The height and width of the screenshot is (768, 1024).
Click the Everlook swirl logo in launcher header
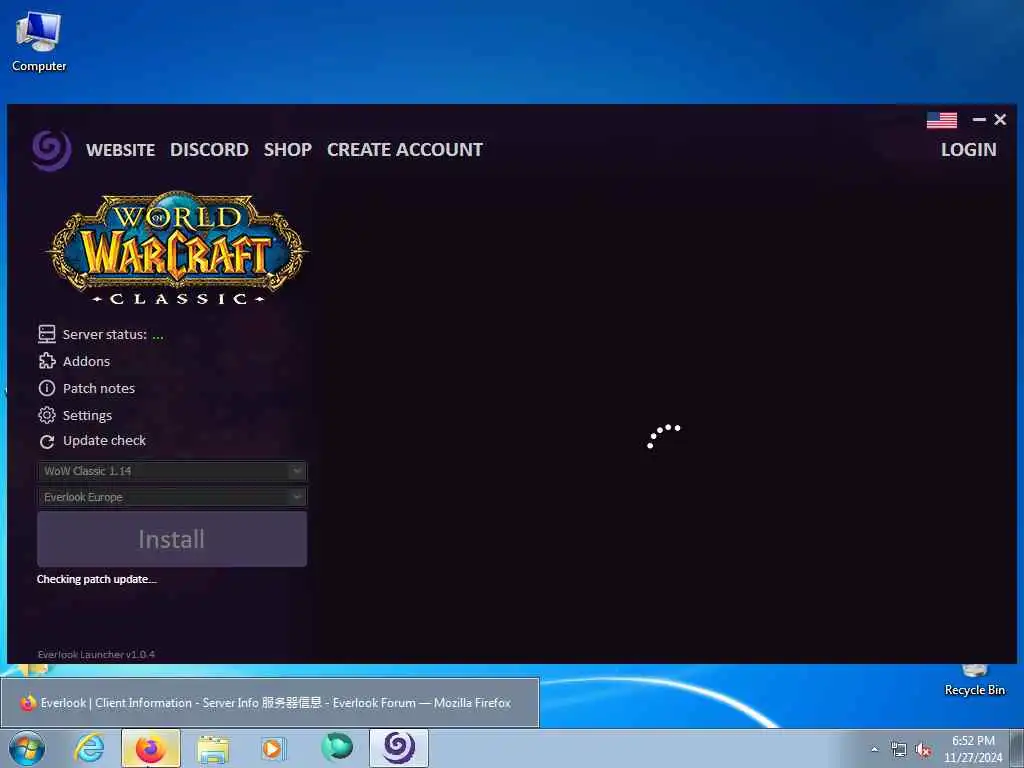51,150
